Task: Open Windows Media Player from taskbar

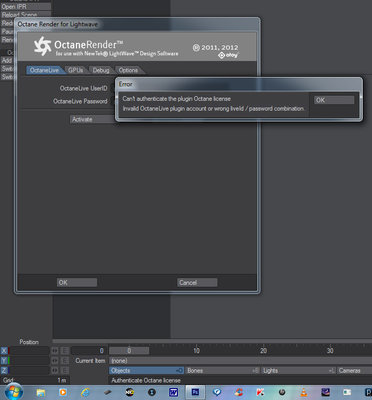Action: [63, 392]
